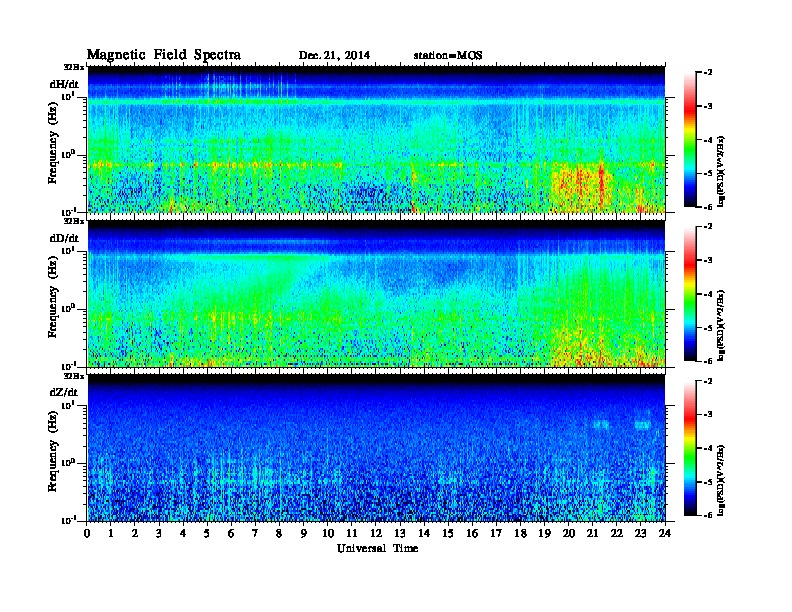Image resolution: width=792 pixels, height=612 pixels.
Task: Click the color scale bar next to dD/dt spectrogram
Action: tap(690, 293)
